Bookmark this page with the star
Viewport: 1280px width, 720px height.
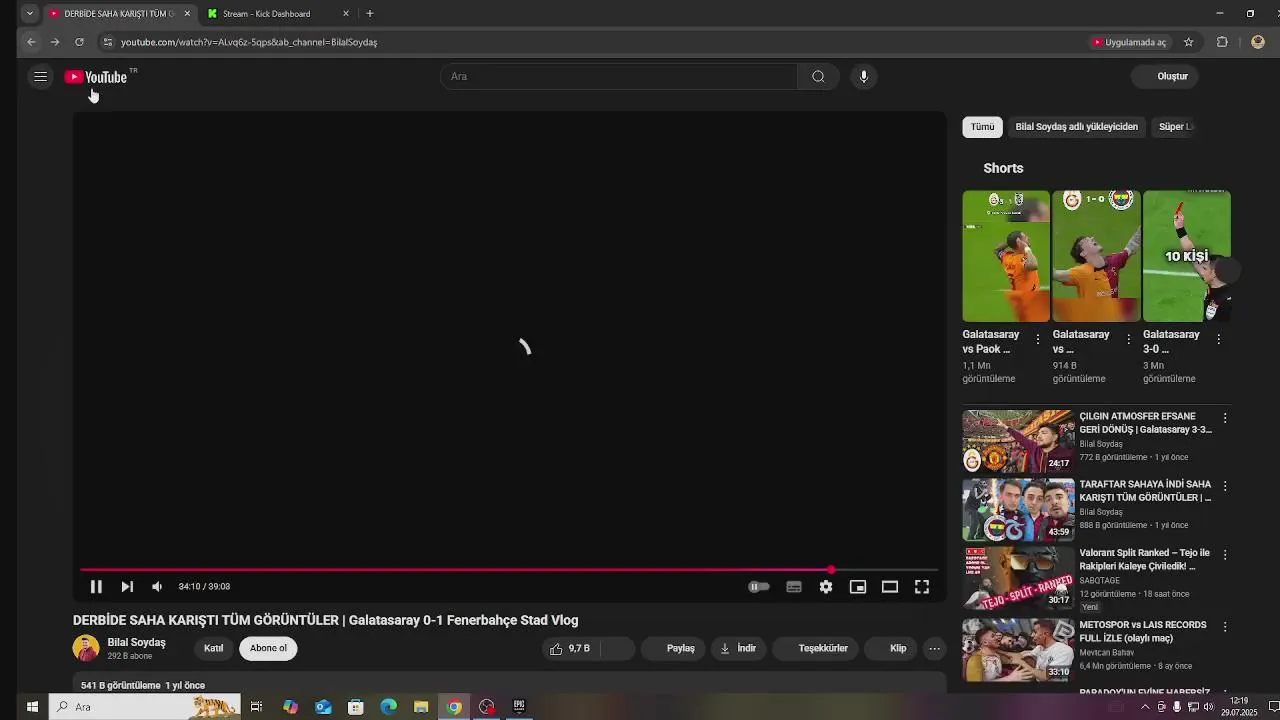pyautogui.click(x=1188, y=42)
